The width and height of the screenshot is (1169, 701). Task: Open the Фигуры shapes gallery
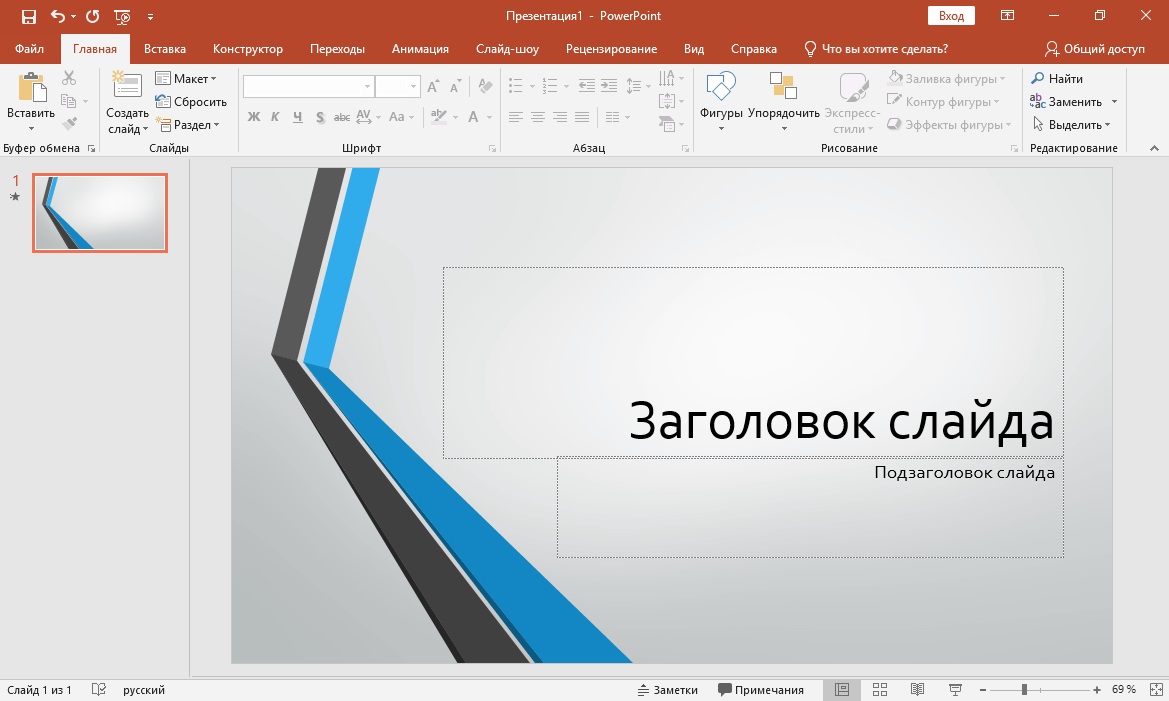721,100
